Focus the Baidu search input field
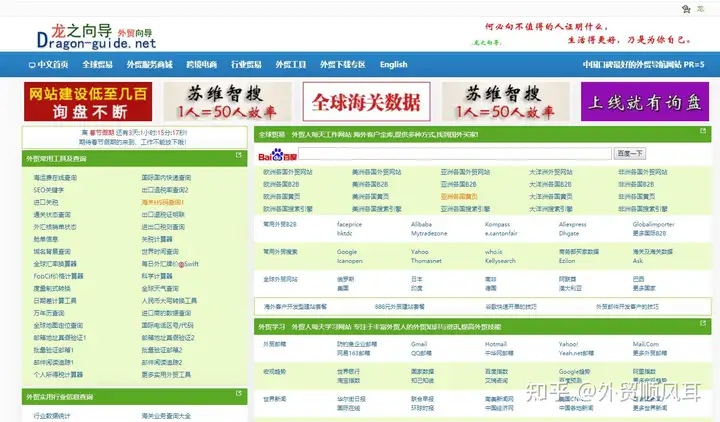The image size is (720, 422). pos(455,153)
